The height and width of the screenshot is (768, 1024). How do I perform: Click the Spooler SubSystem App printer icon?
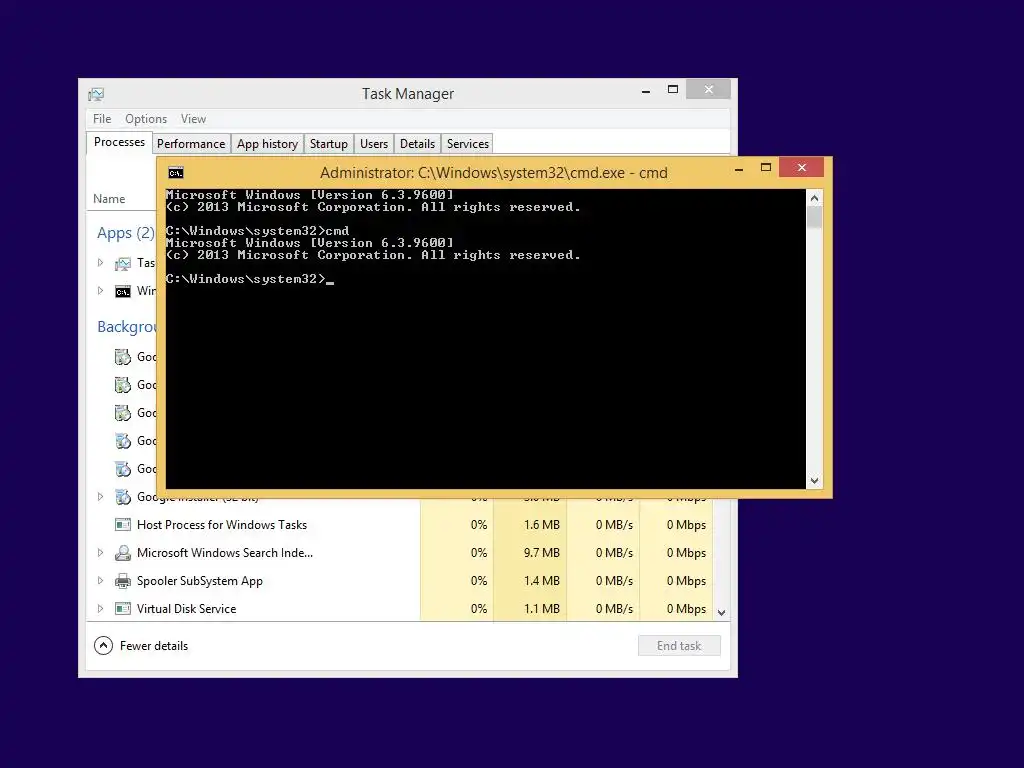pos(123,581)
